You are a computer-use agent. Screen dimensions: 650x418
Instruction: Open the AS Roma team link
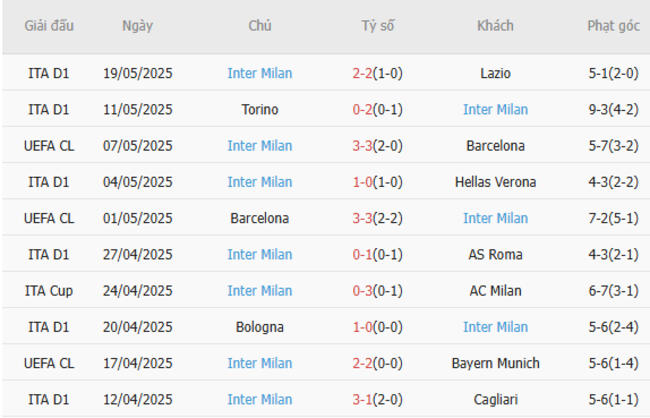[495, 254]
